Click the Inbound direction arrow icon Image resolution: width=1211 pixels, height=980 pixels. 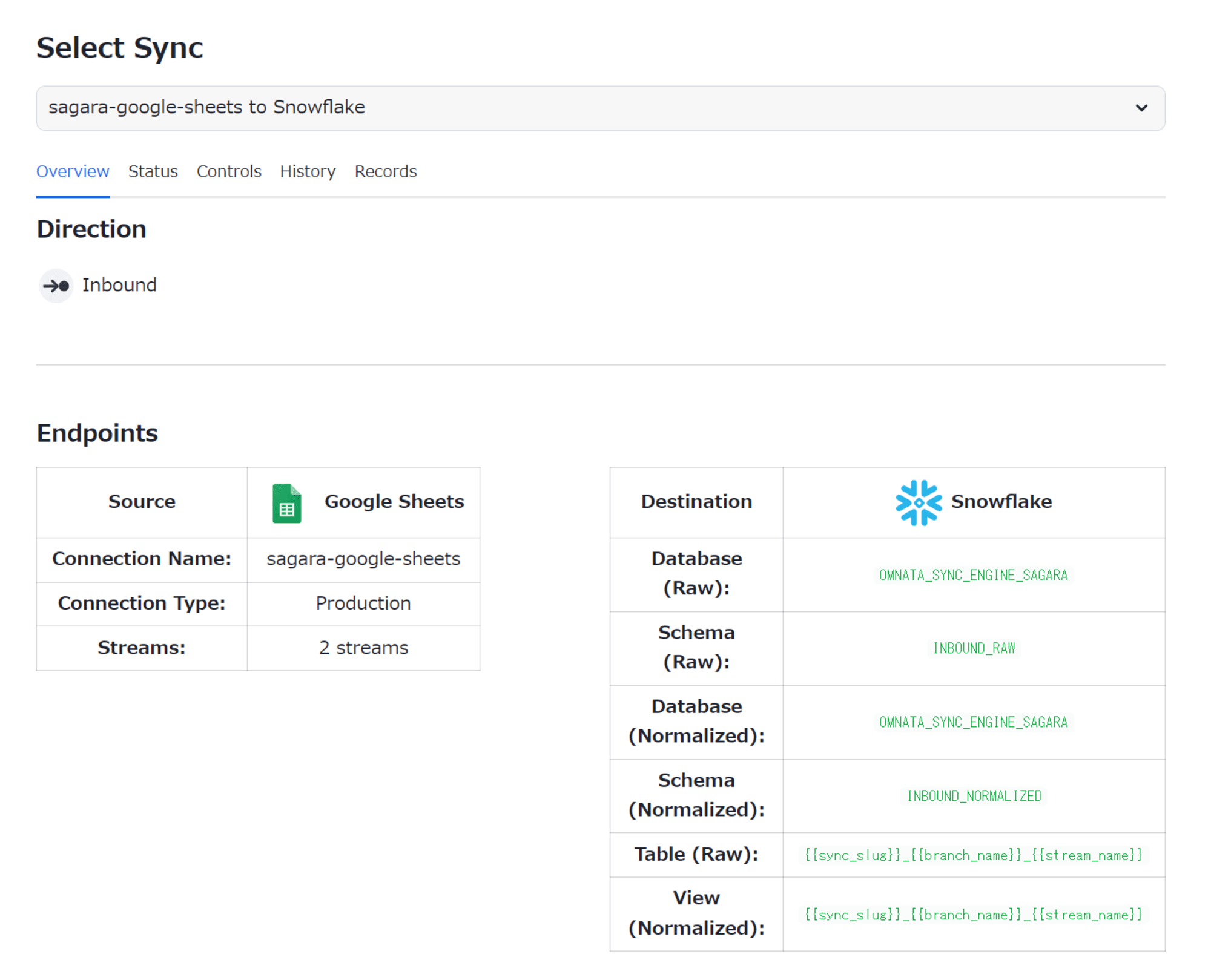56,286
